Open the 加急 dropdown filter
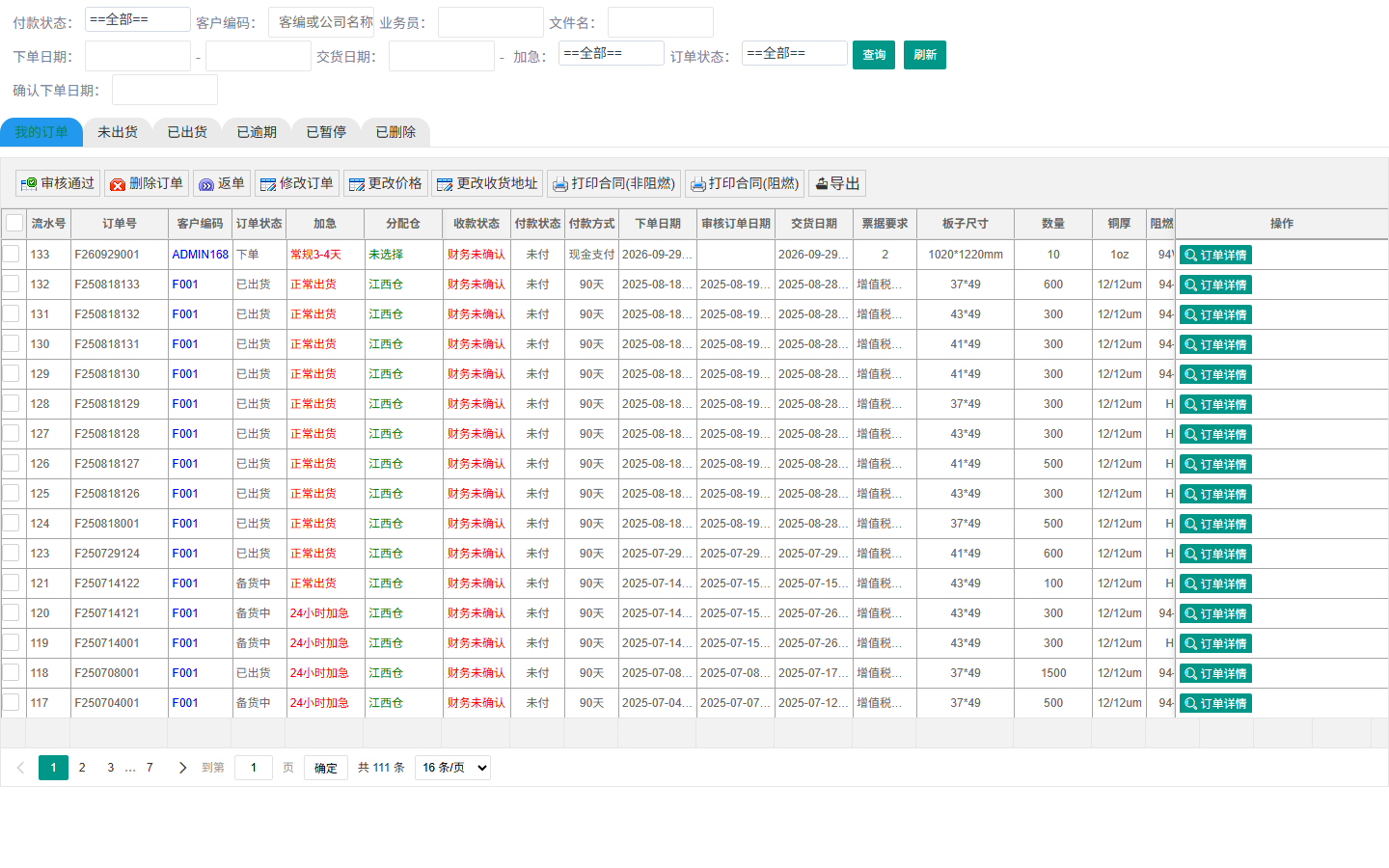Viewport: 1389px width, 868px height. coord(612,53)
